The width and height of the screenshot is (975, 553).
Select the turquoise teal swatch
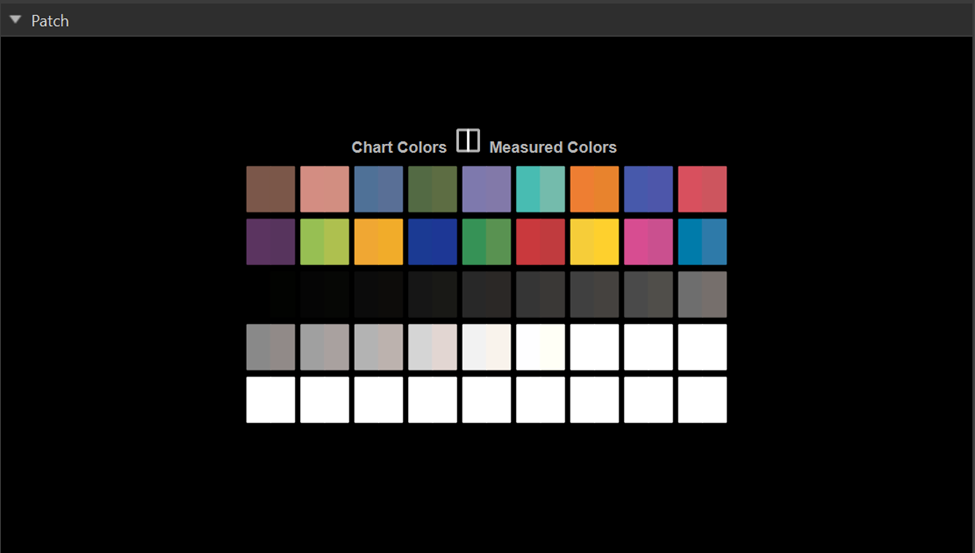coord(540,189)
